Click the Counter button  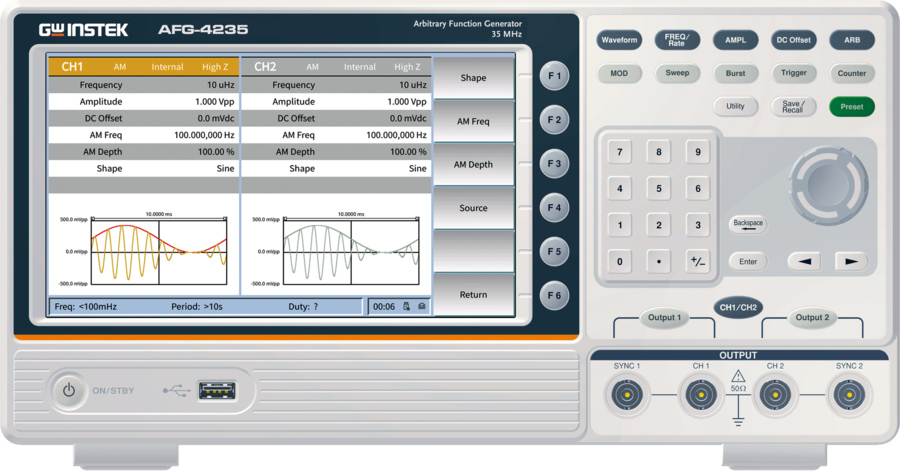[x=852, y=73]
